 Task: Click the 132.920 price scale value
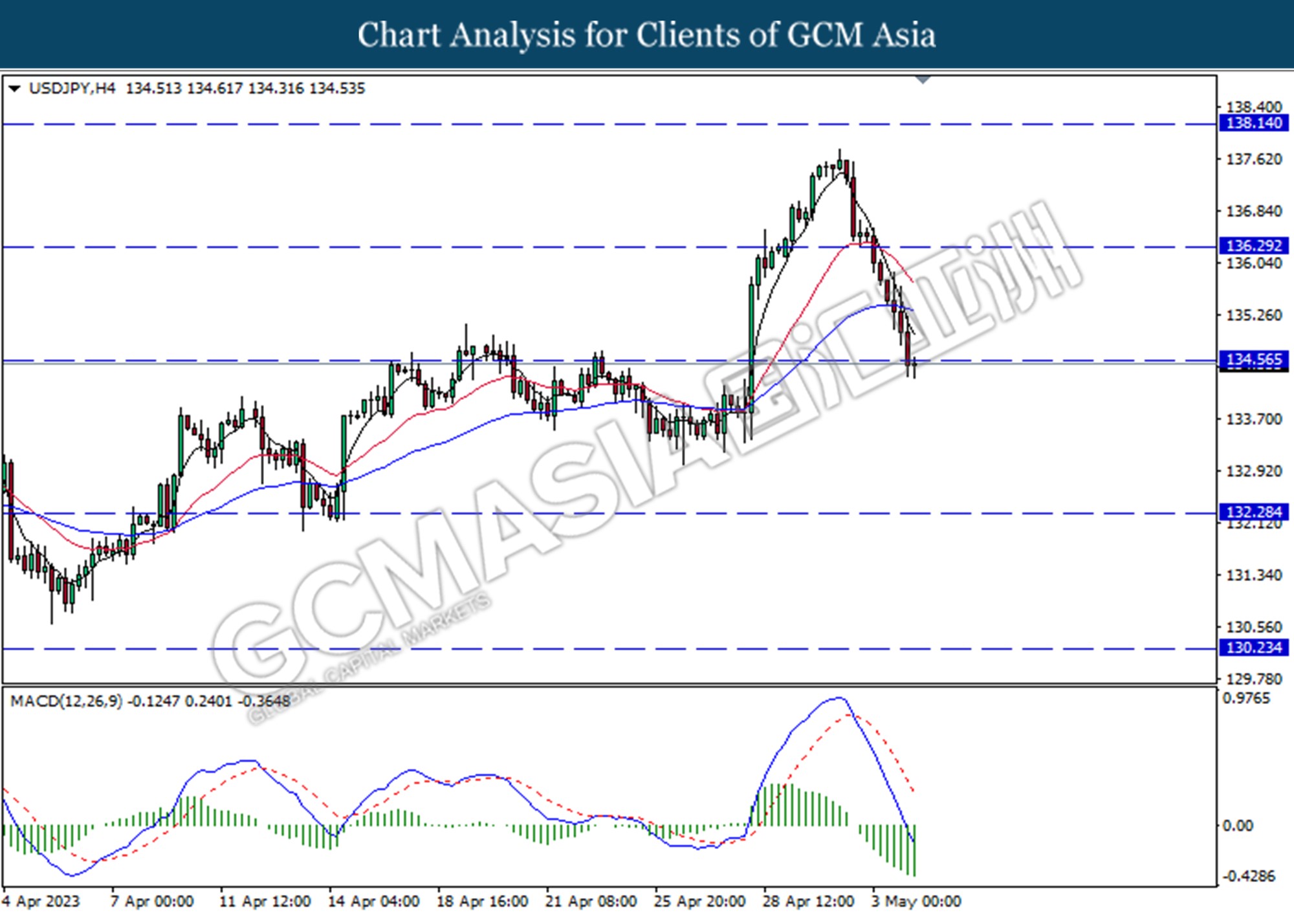point(1254,471)
